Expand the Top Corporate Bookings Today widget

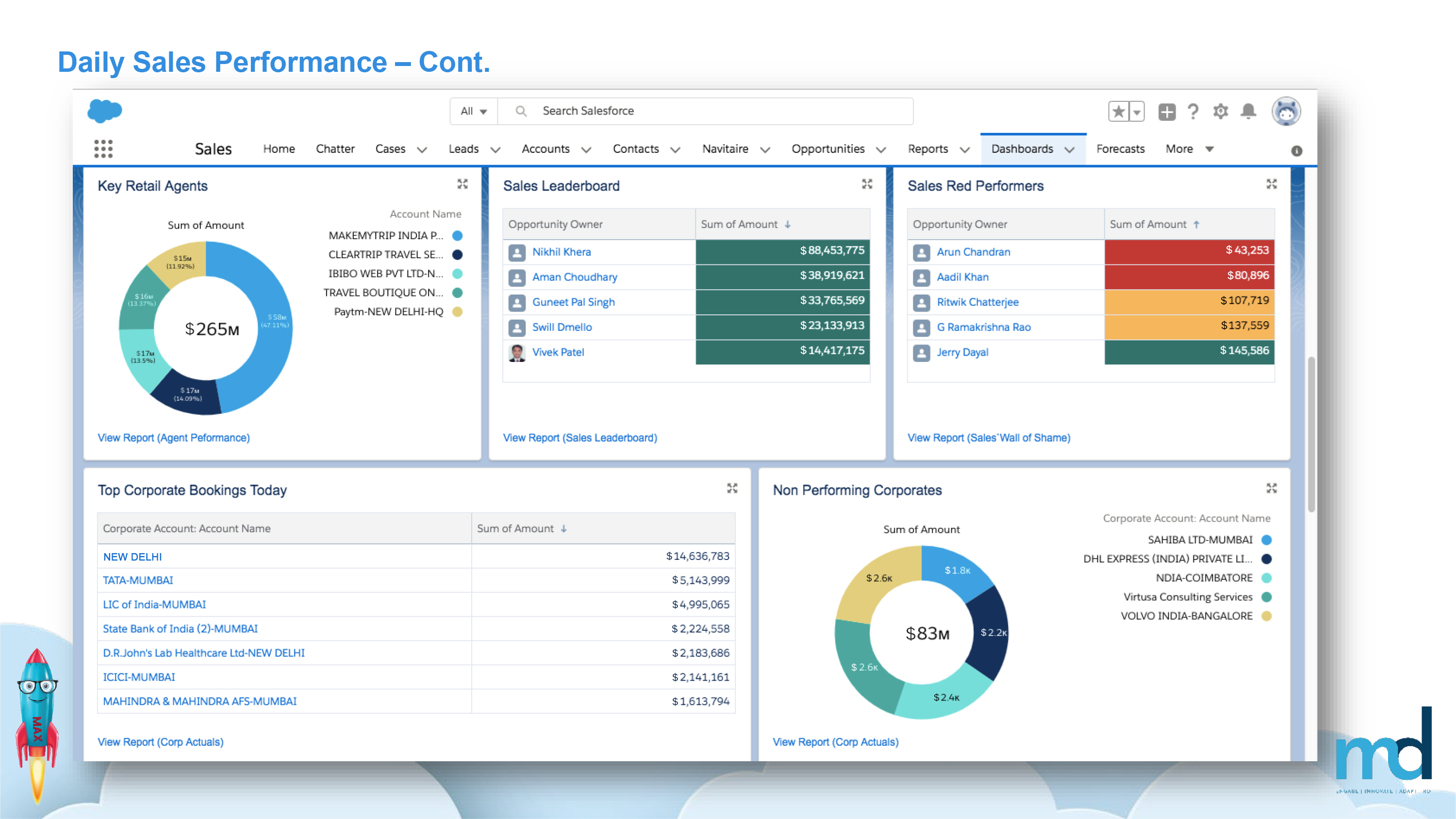732,489
